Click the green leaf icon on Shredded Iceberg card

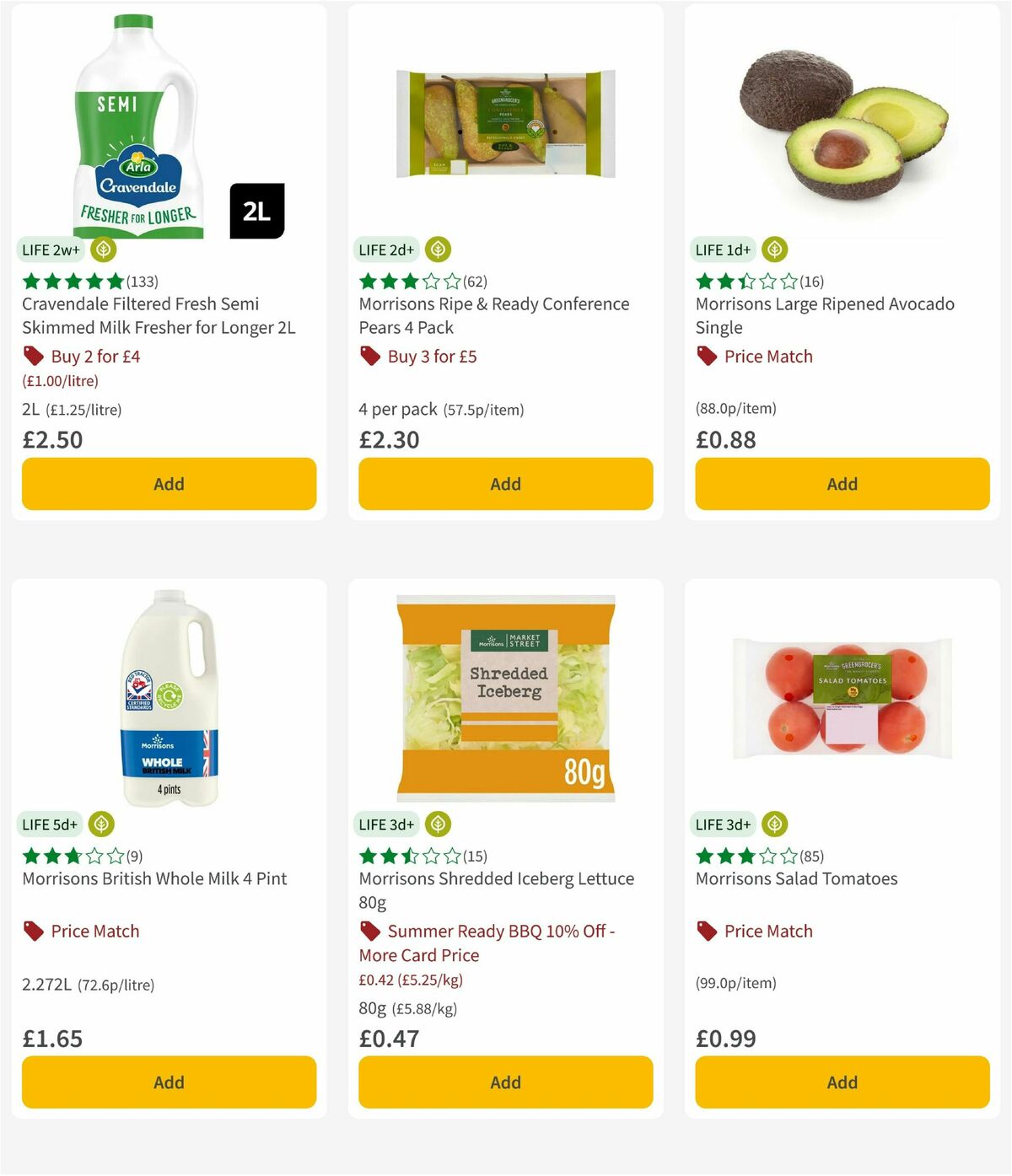point(437,824)
